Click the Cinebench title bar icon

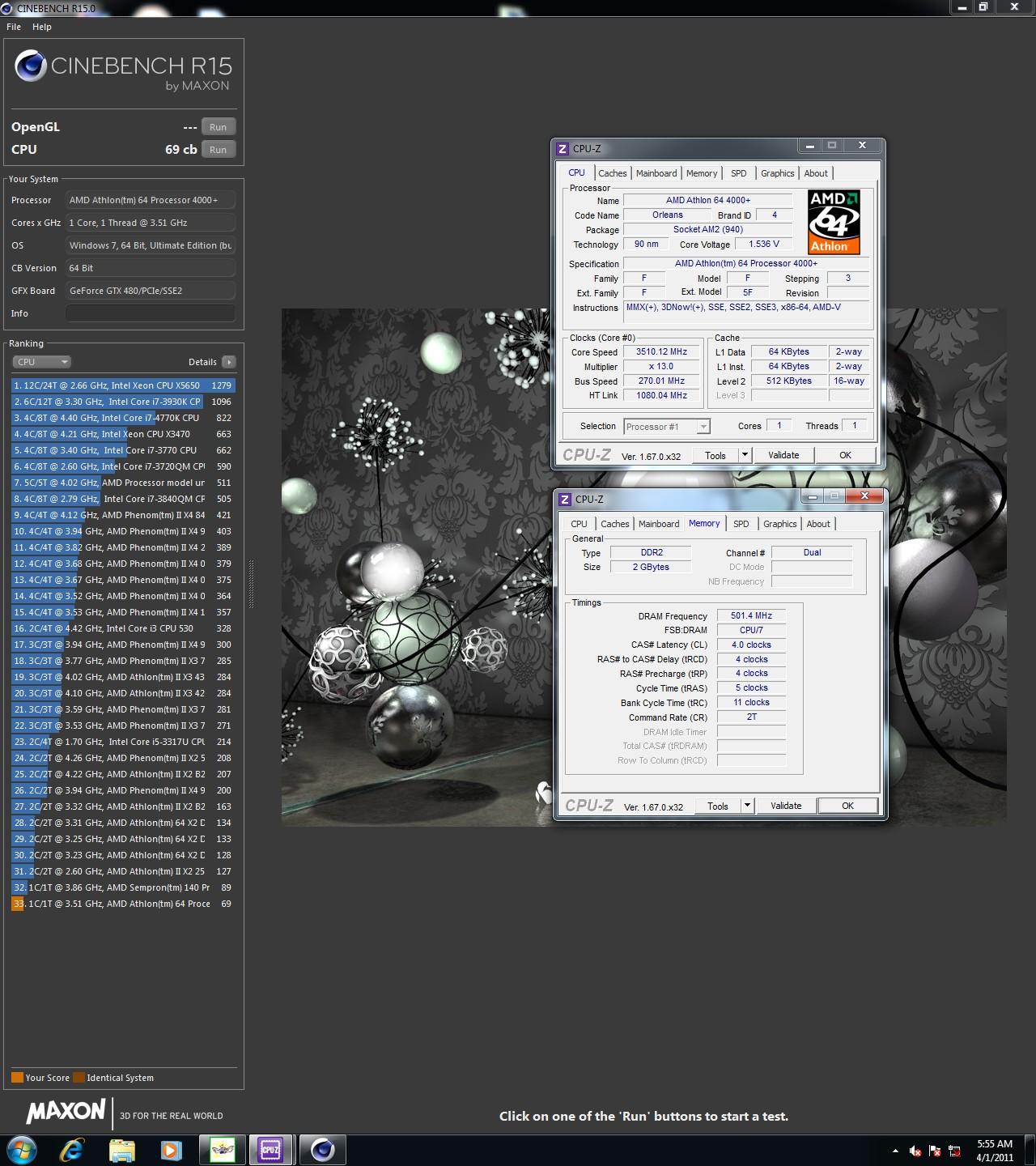pos(7,8)
